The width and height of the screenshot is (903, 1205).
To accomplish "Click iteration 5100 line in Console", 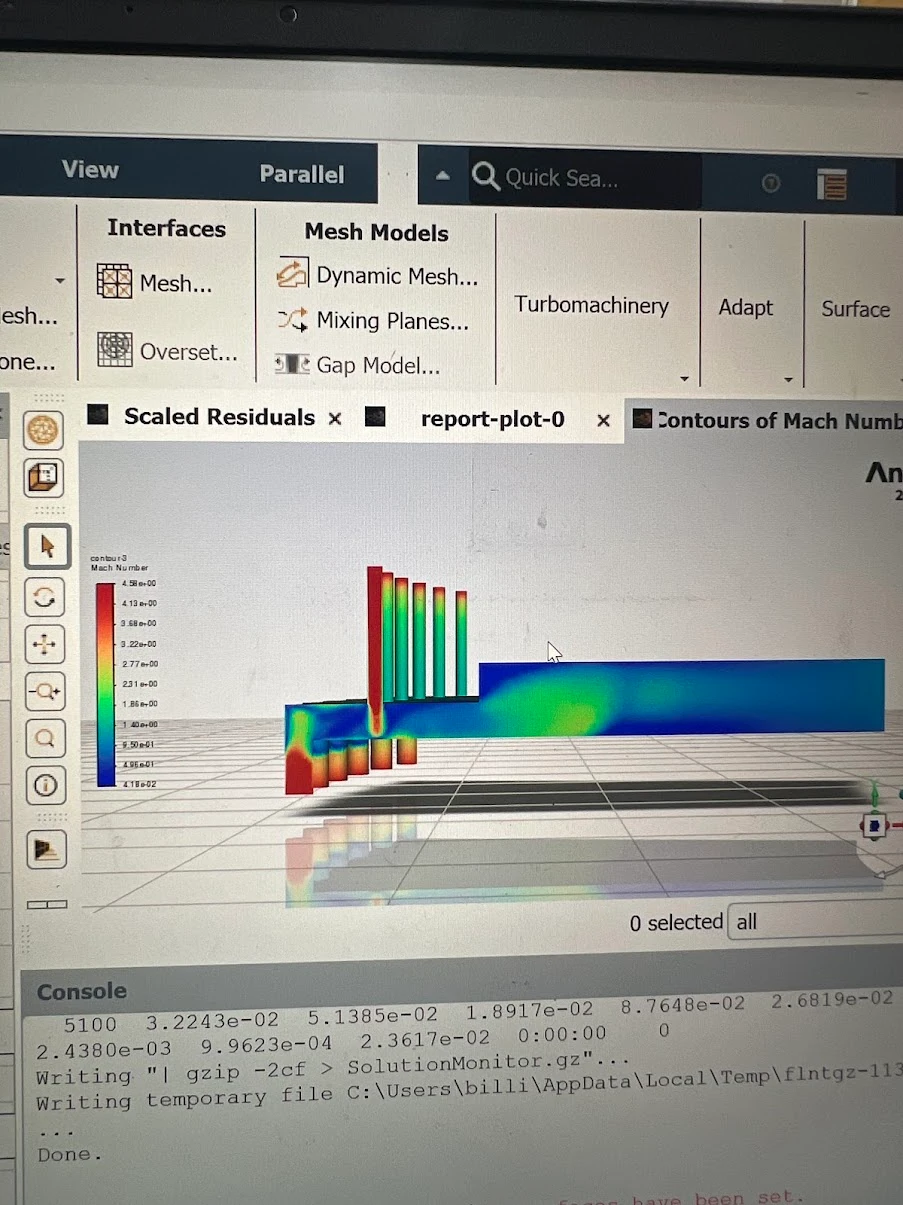I will click(x=478, y=1011).
